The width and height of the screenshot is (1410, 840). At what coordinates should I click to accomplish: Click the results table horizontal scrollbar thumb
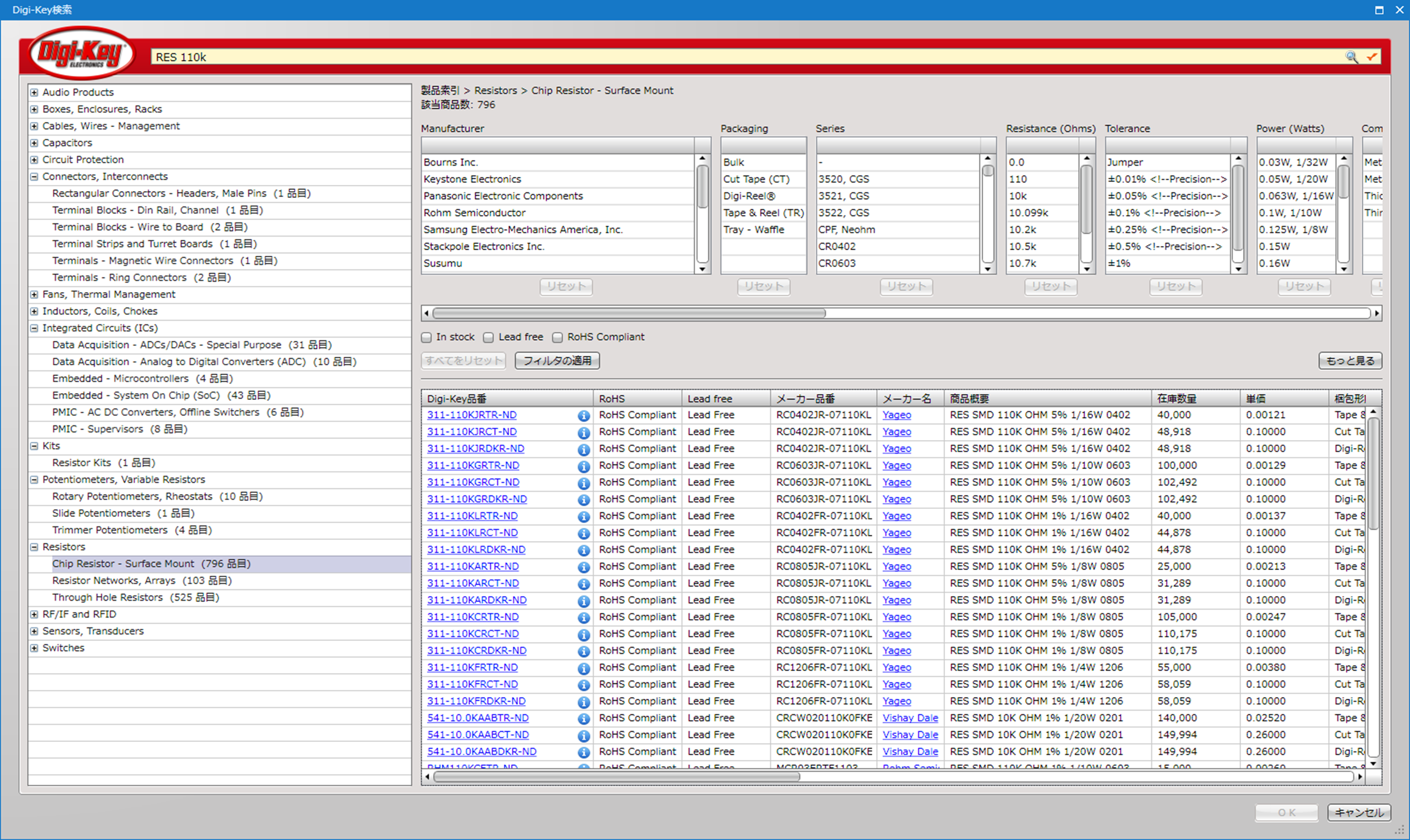coord(617,776)
